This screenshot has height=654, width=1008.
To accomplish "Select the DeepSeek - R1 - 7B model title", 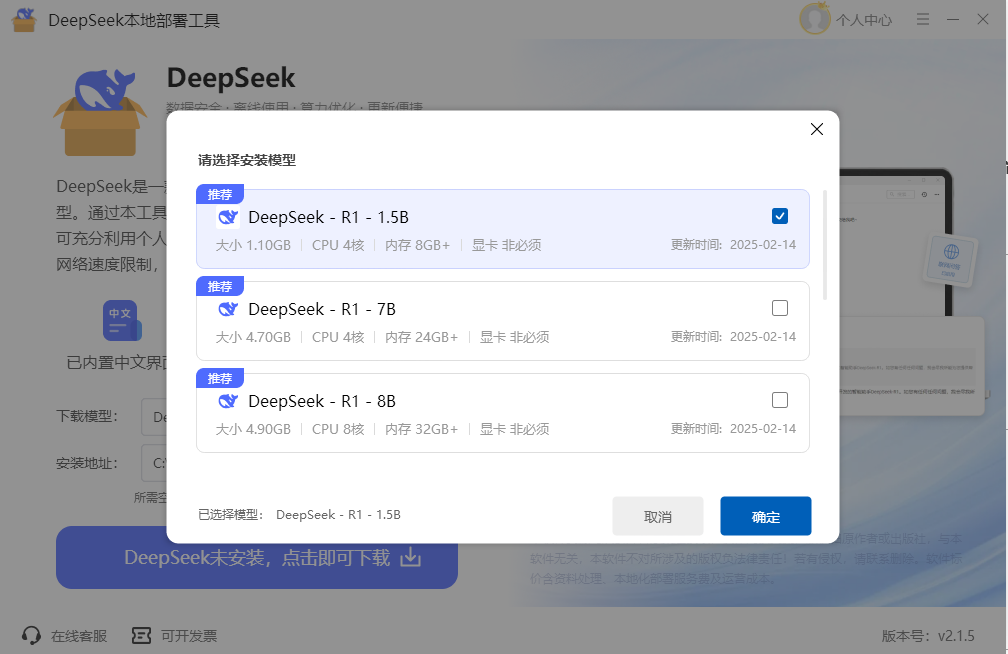I will tap(322, 309).
